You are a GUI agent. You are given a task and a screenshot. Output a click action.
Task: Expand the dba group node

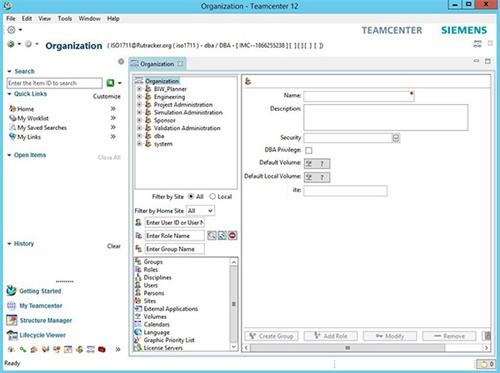point(140,136)
